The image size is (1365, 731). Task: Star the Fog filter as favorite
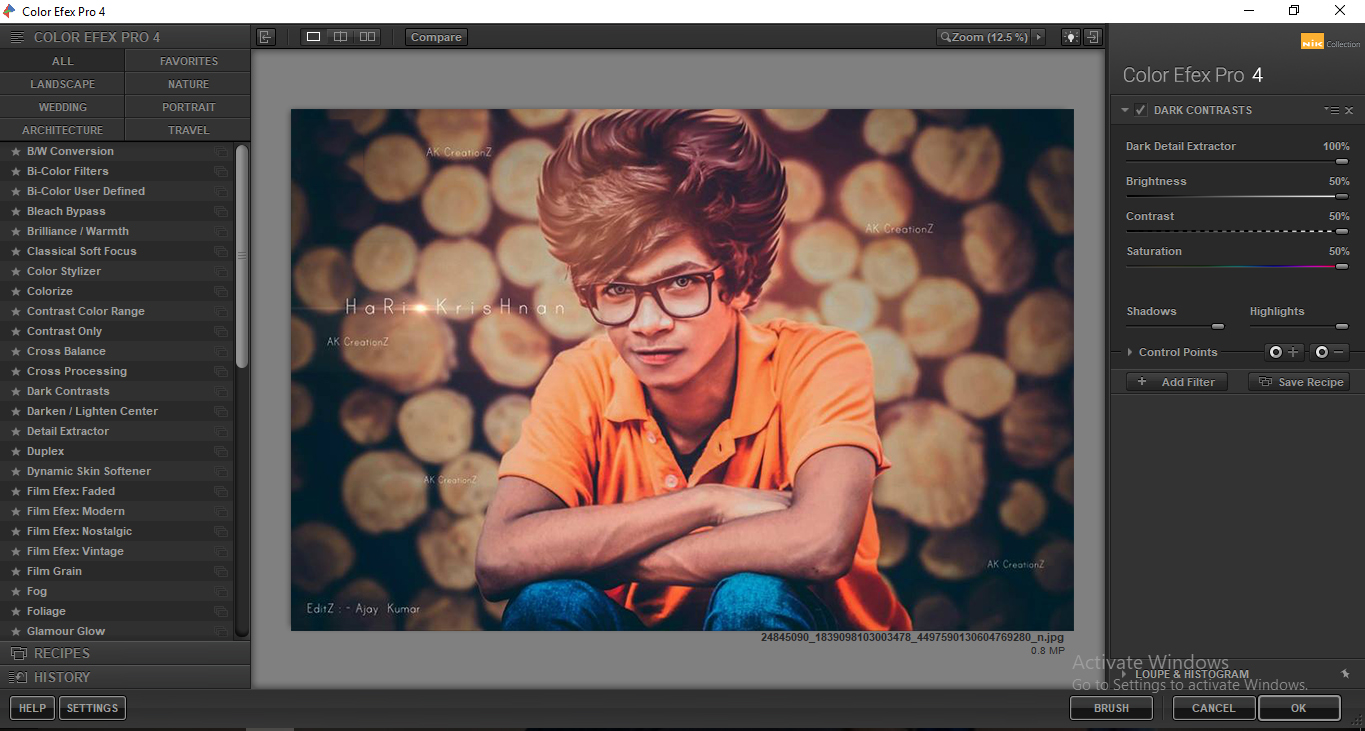(15, 592)
